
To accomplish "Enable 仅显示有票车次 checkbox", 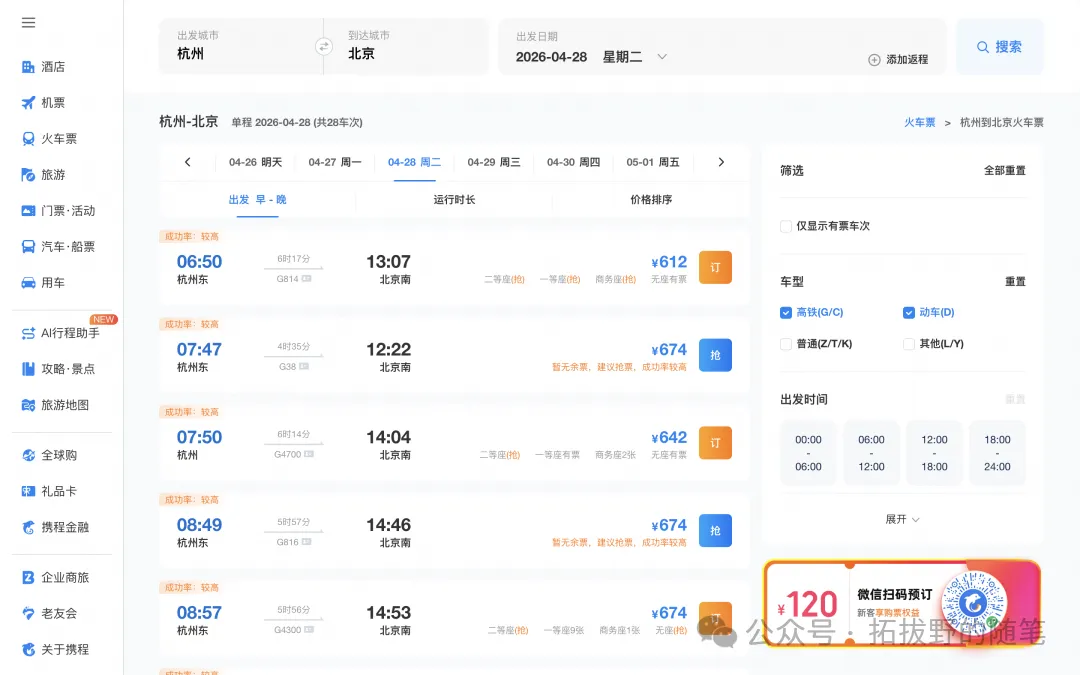I will (x=786, y=226).
